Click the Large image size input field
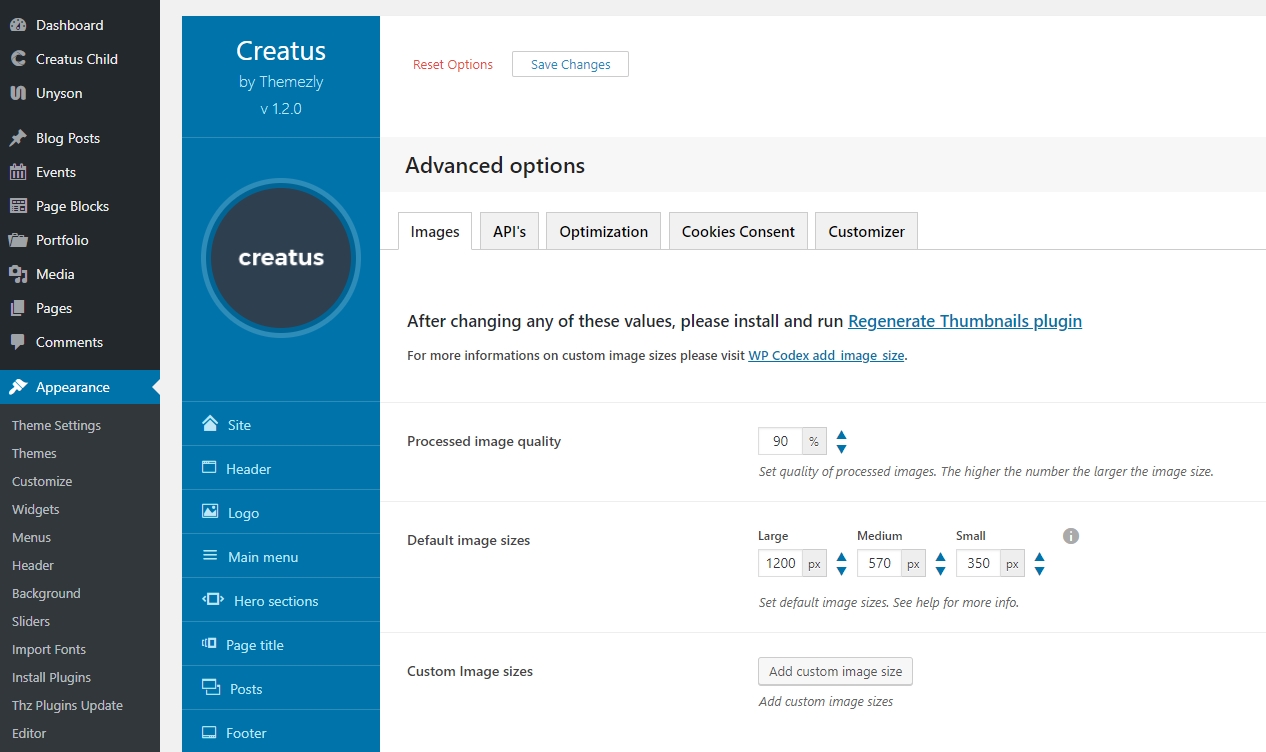The image size is (1266, 752). coord(780,563)
